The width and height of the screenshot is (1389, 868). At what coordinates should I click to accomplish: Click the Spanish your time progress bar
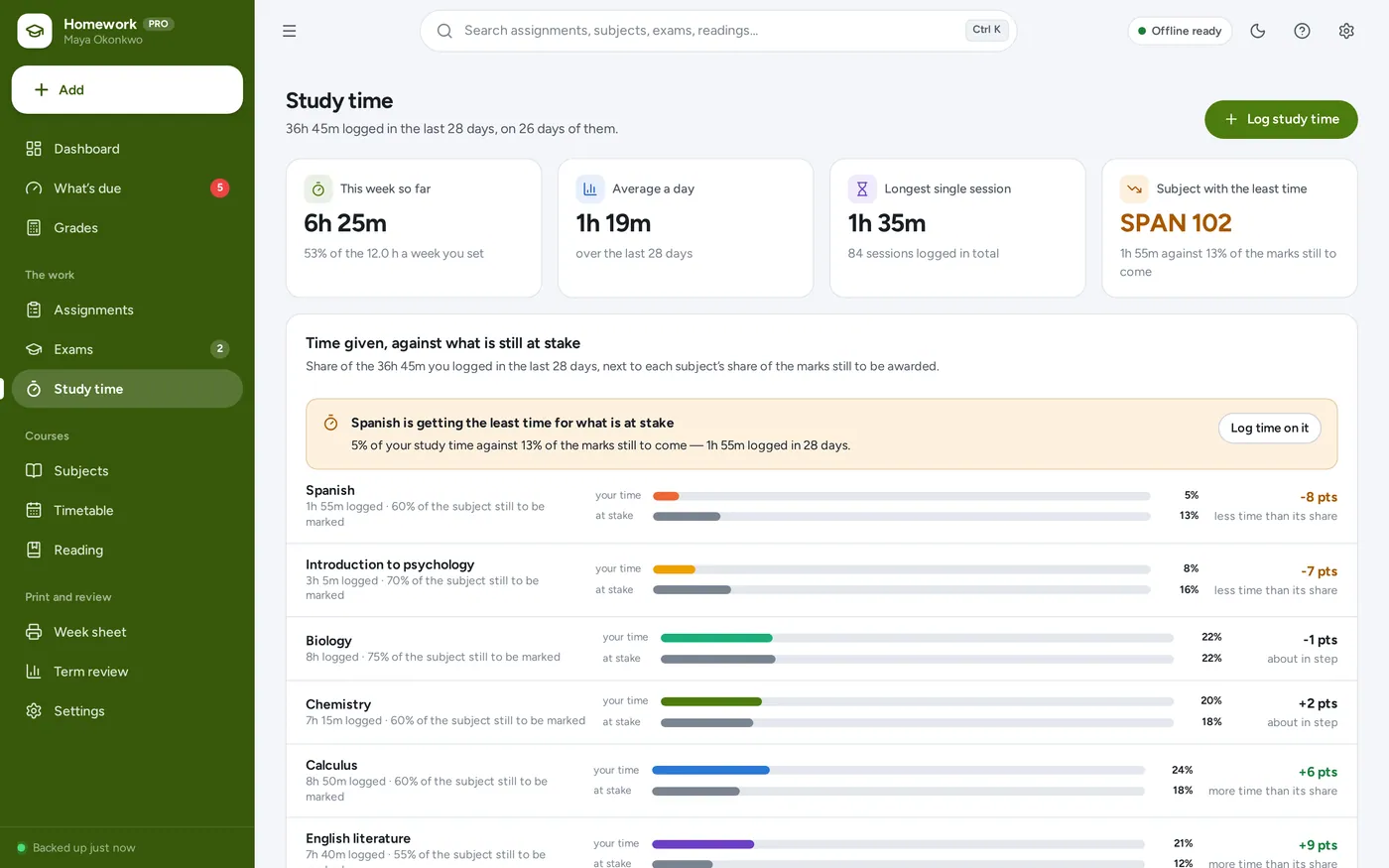901,496
